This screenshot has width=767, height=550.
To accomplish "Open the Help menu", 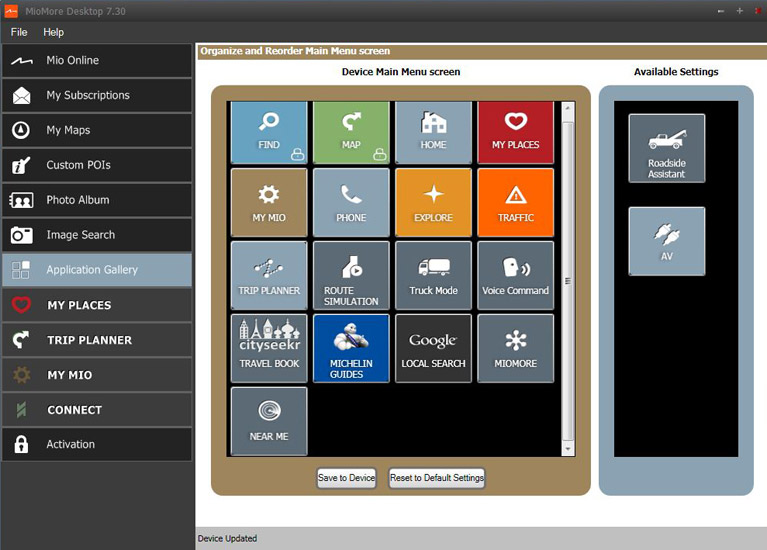I will pos(53,32).
